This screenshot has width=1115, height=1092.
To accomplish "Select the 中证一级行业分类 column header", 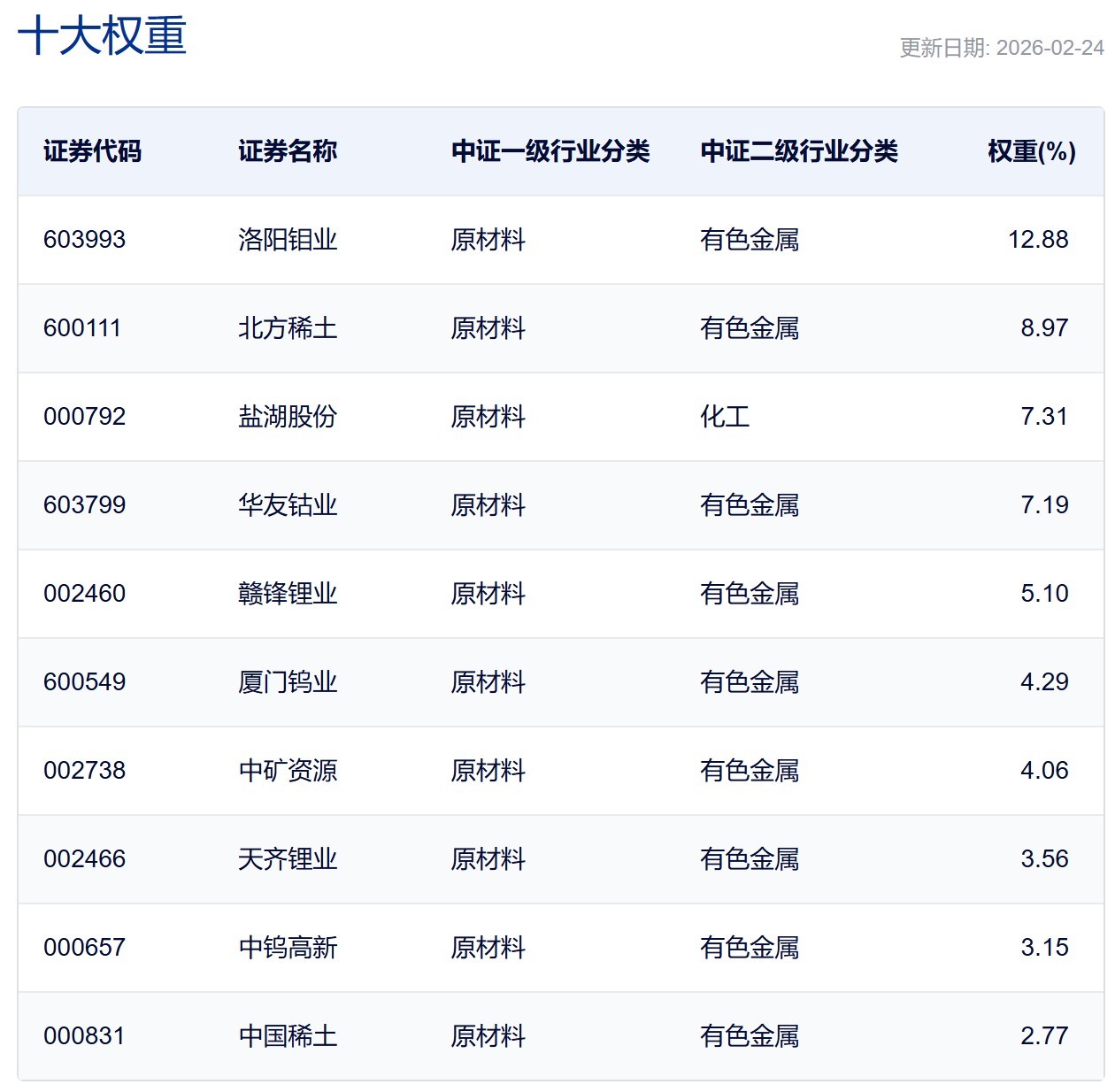I will click(550, 151).
